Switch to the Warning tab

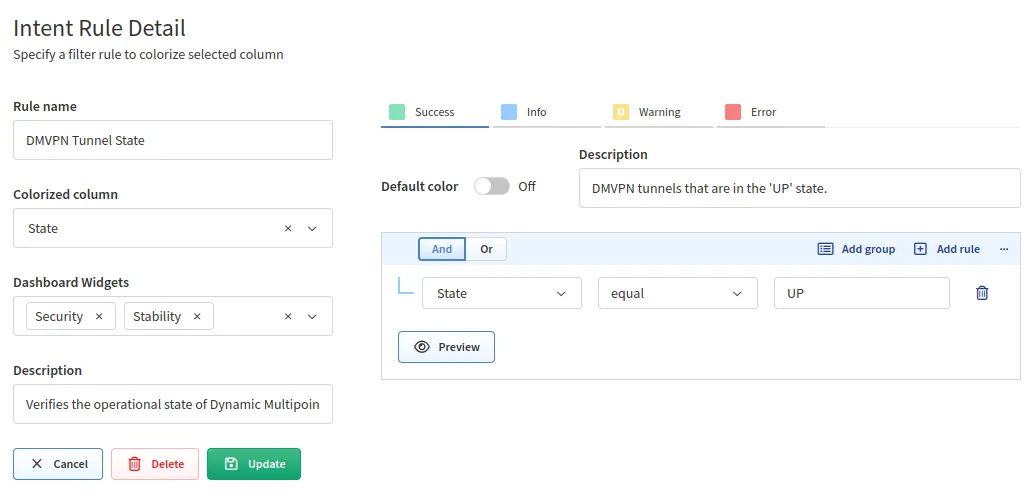click(657, 112)
